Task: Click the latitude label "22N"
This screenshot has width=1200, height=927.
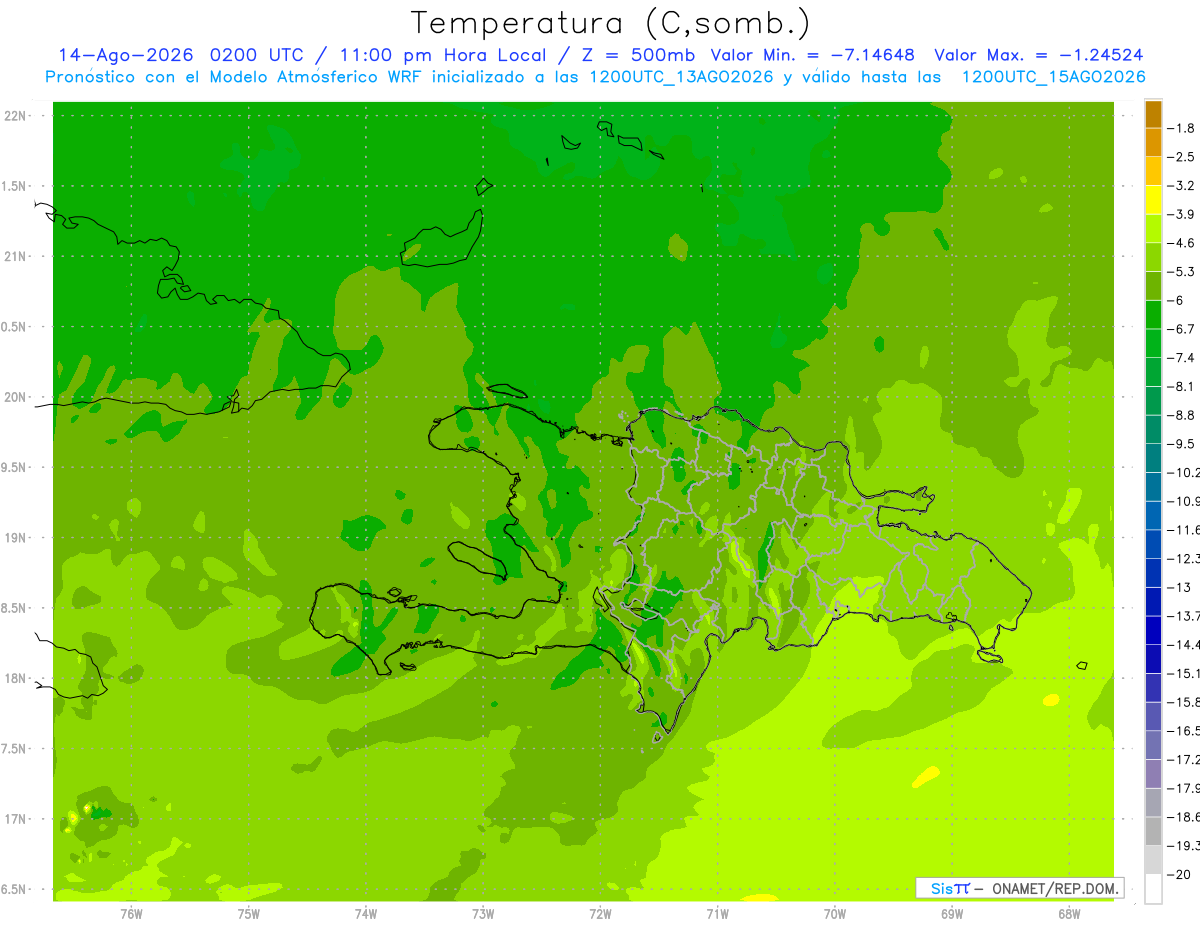Action: pyautogui.click(x=16, y=116)
